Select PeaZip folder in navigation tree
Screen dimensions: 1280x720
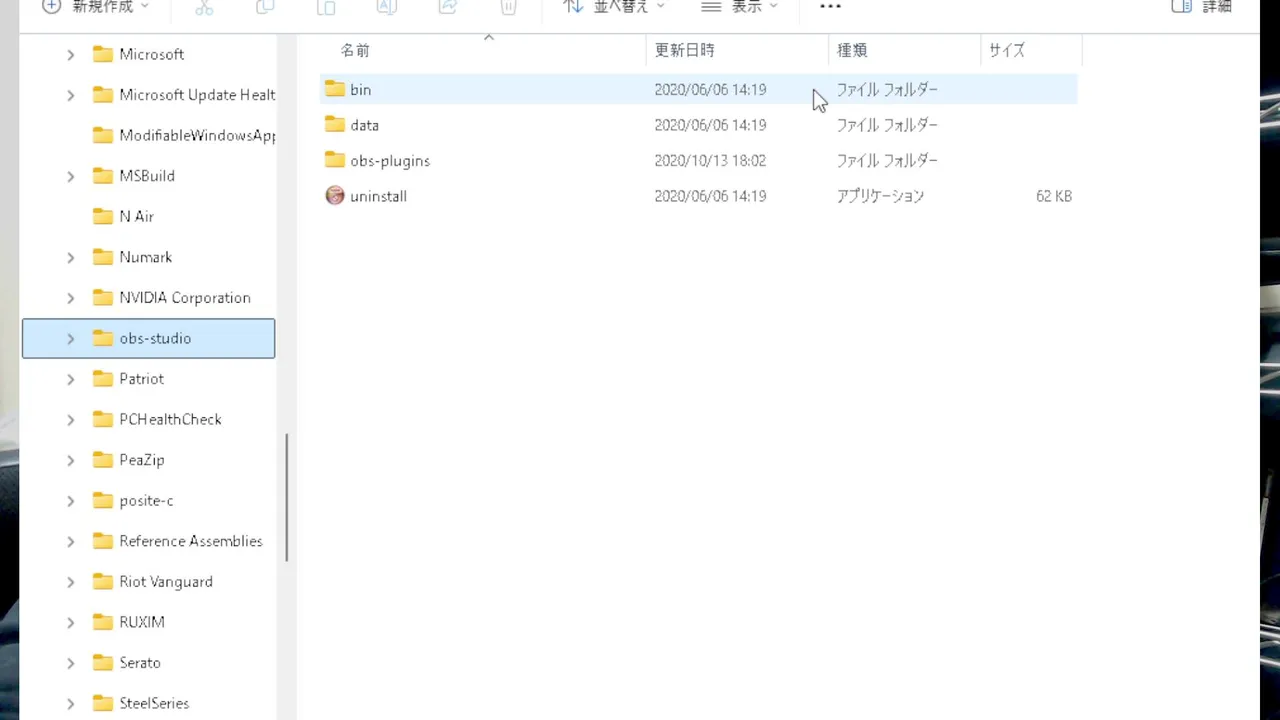[142, 460]
